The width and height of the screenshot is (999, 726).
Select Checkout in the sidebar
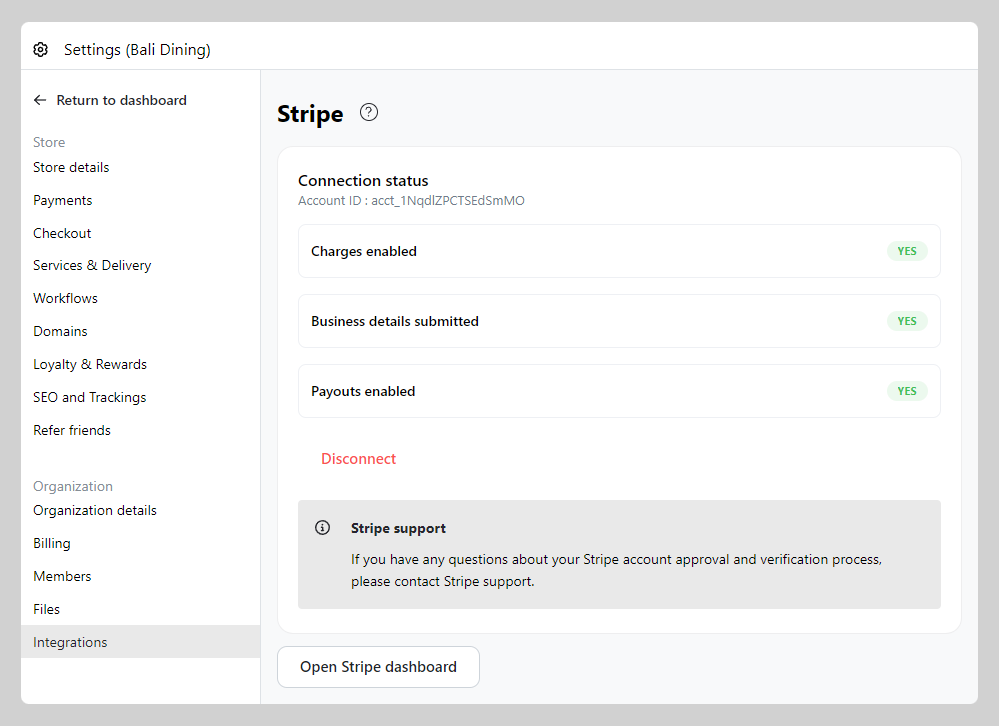pos(62,233)
